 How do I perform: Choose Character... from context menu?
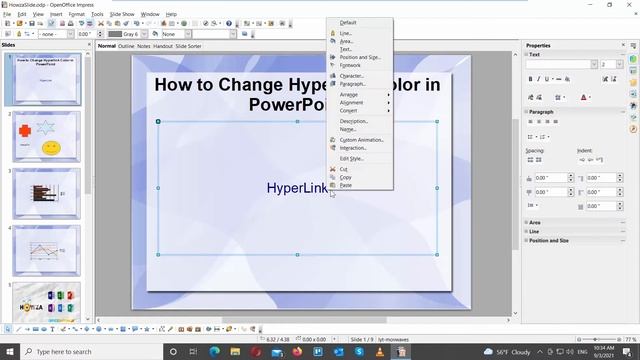(360, 76)
